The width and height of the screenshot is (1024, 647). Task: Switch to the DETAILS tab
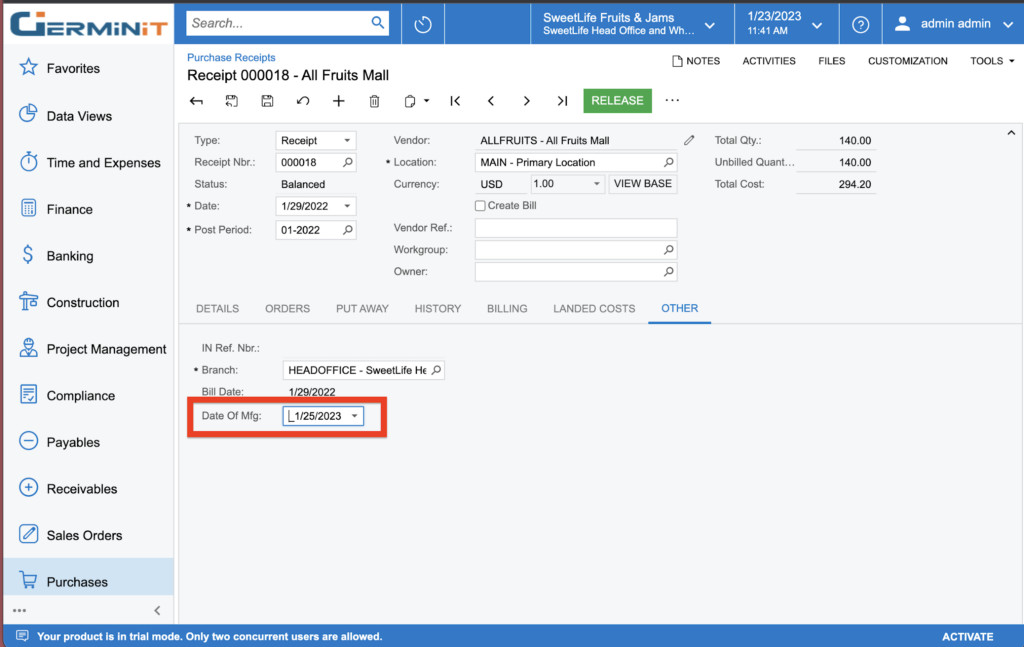click(217, 309)
